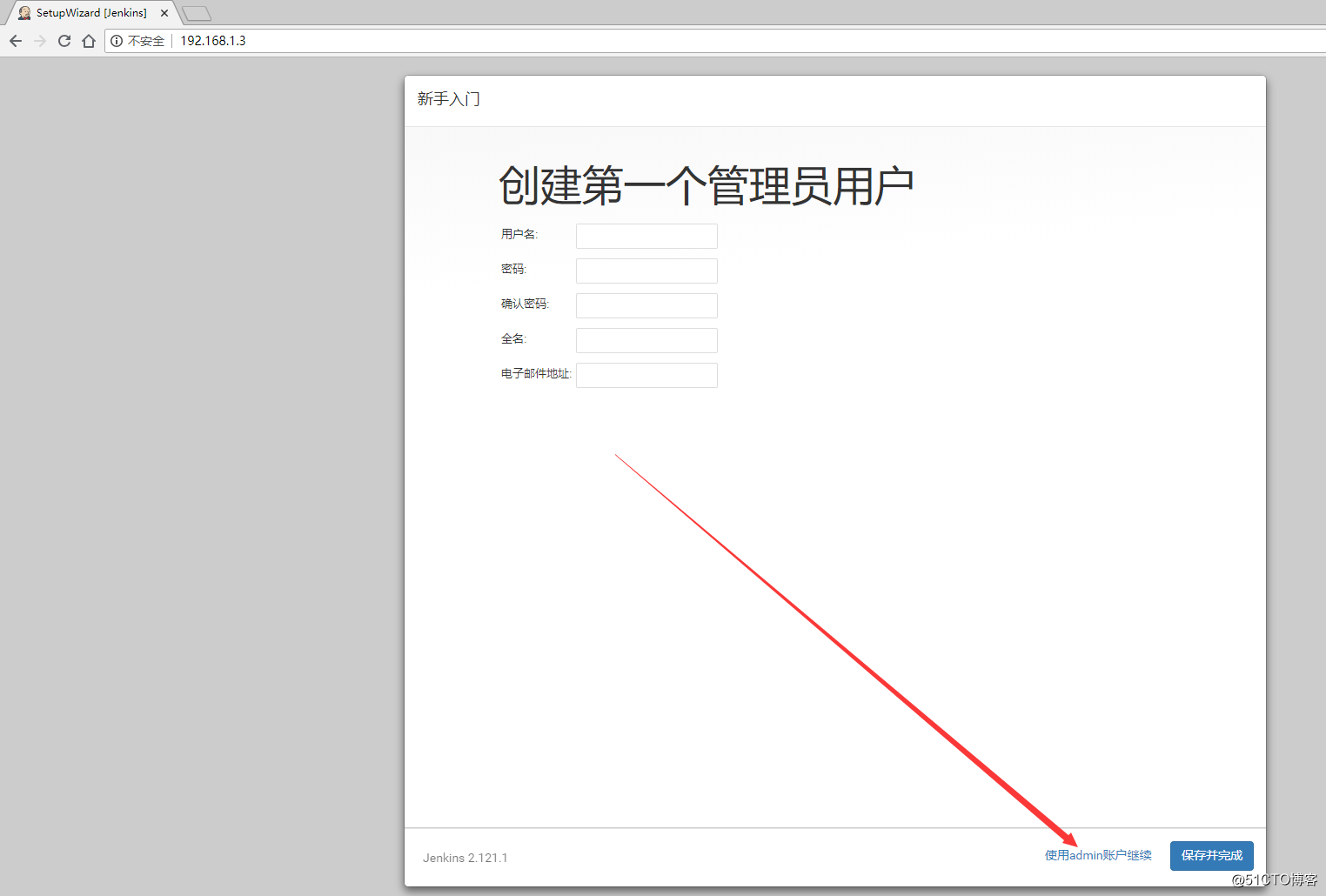Reload the page with the refresh icon
Screen dimensions: 1326x896
[64, 41]
